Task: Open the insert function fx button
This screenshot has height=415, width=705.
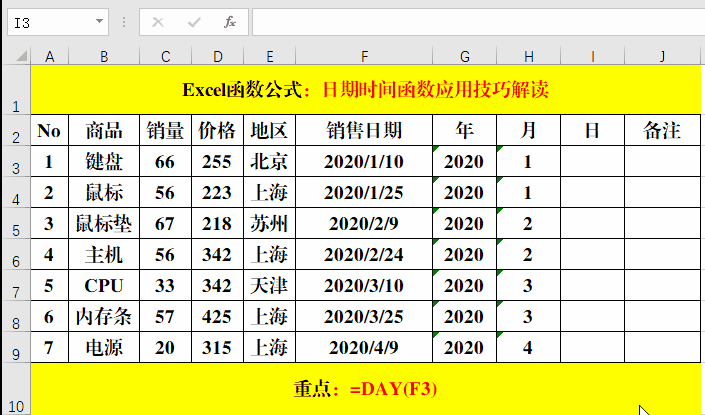Action: (x=230, y=22)
